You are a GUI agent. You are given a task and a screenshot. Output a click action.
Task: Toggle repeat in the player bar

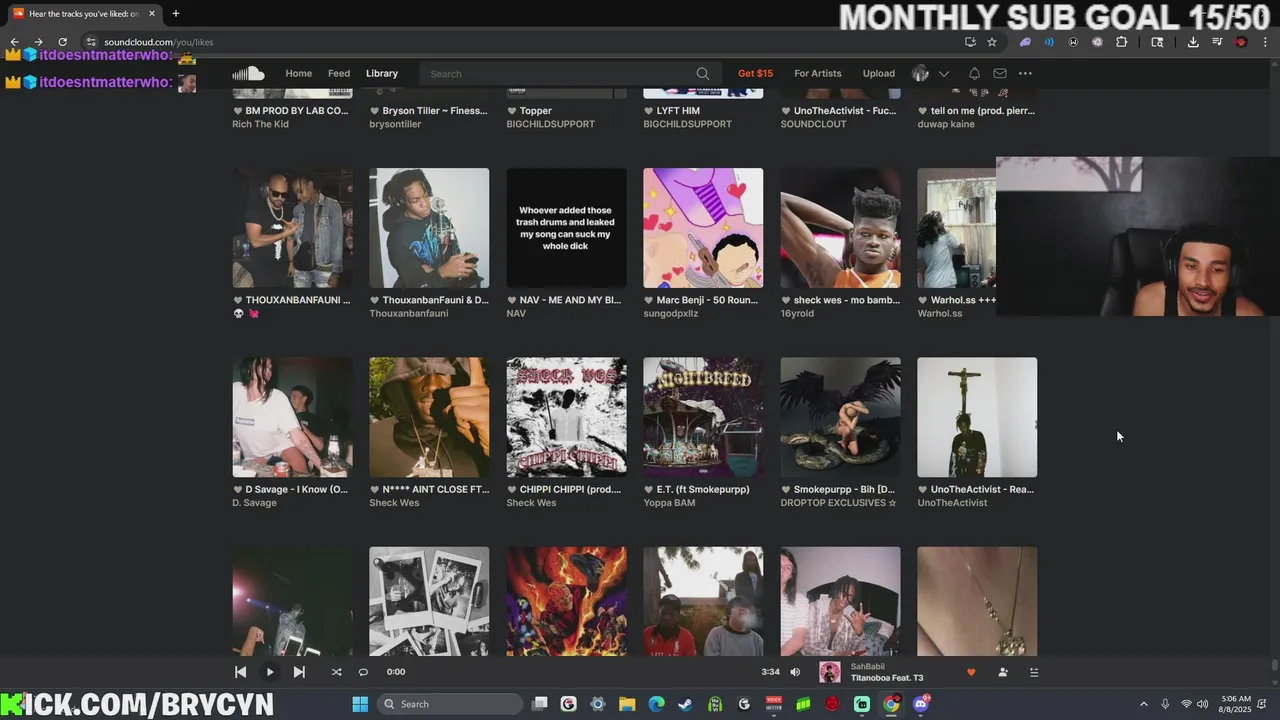[x=363, y=672]
